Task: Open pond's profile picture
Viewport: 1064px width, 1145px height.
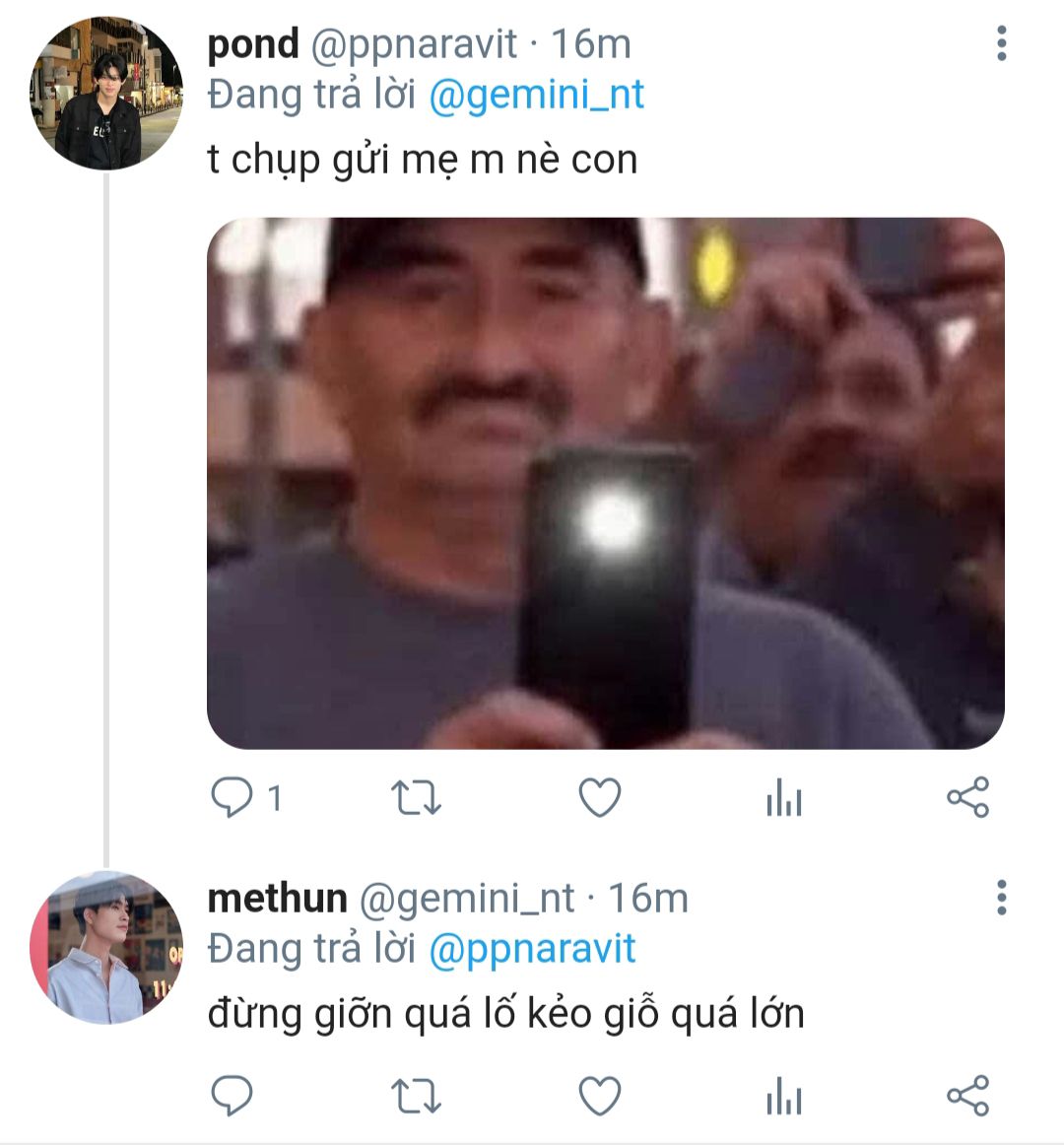Action: (106, 95)
